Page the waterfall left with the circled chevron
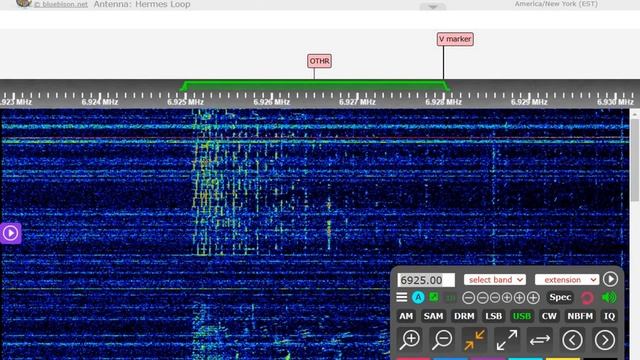Image resolution: width=640 pixels, height=360 pixels. [572, 340]
